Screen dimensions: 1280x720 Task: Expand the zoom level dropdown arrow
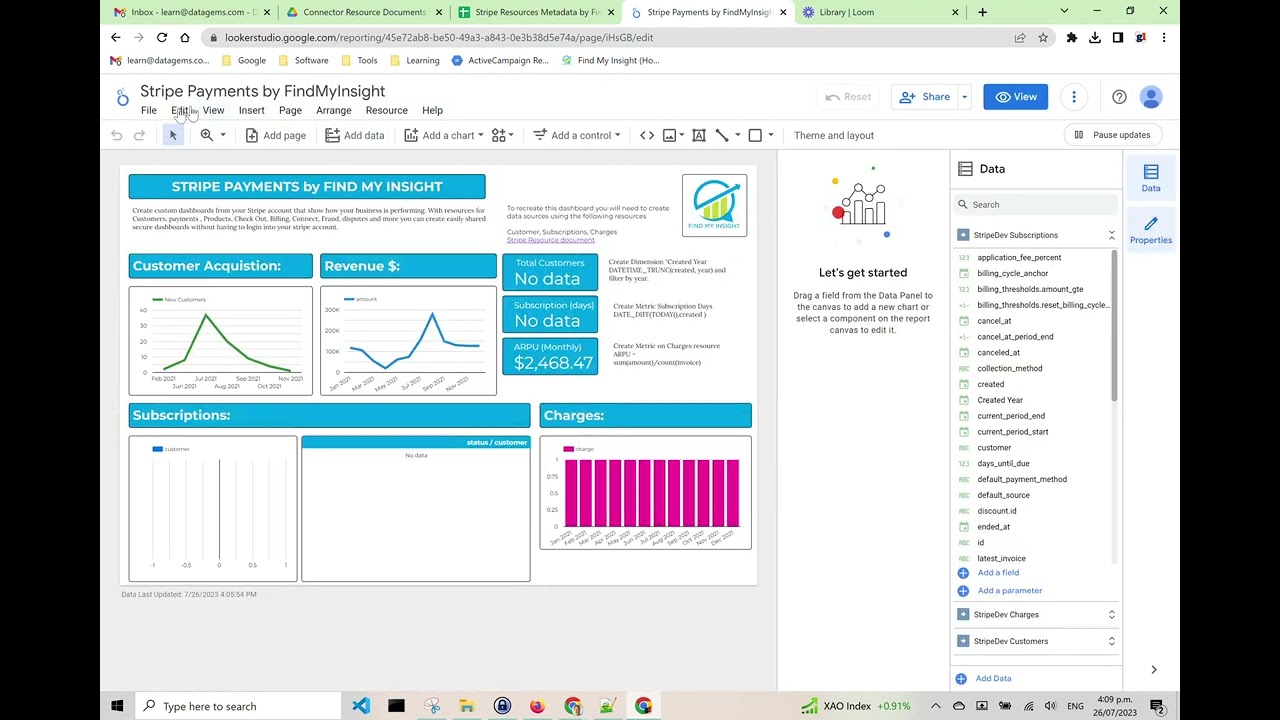(222, 135)
